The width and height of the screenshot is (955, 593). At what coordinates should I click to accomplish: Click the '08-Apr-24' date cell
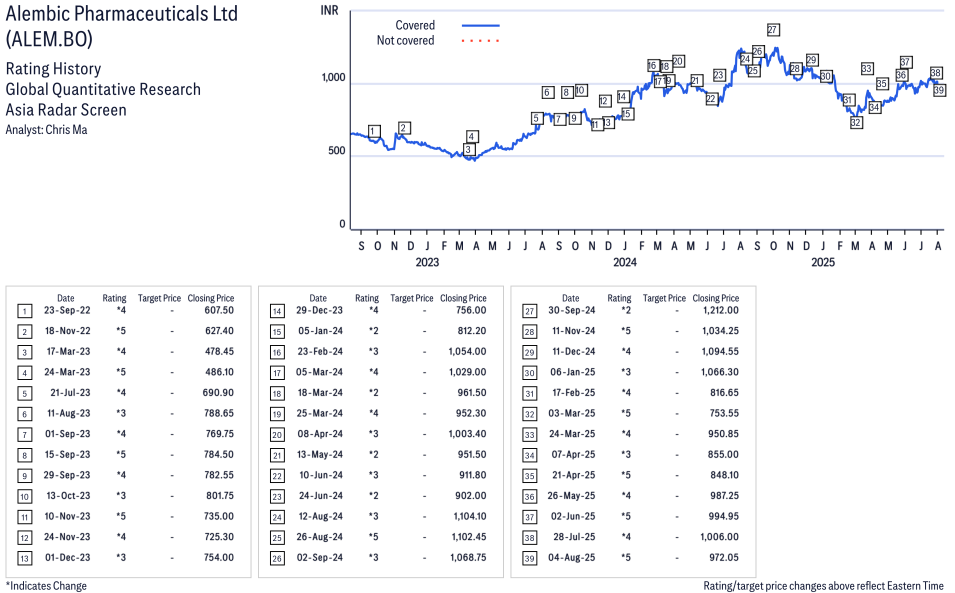click(320, 434)
